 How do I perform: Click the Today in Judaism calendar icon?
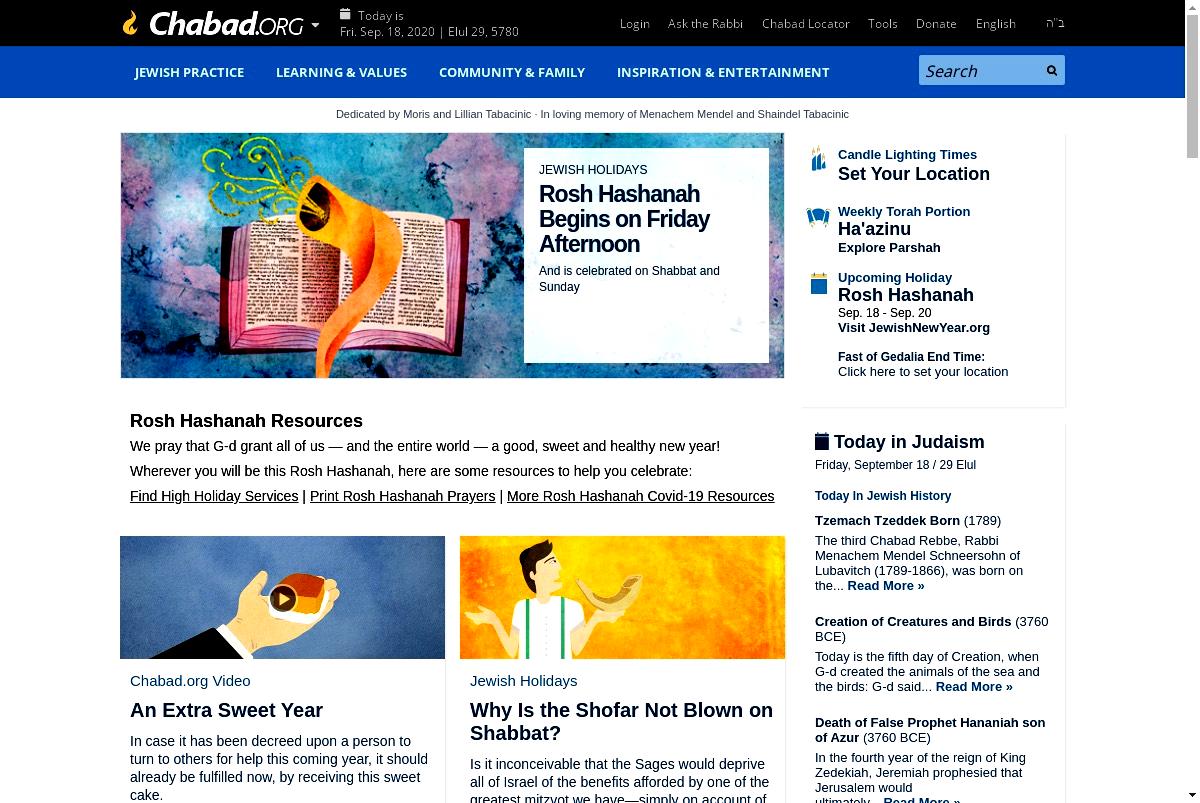pyautogui.click(x=822, y=441)
